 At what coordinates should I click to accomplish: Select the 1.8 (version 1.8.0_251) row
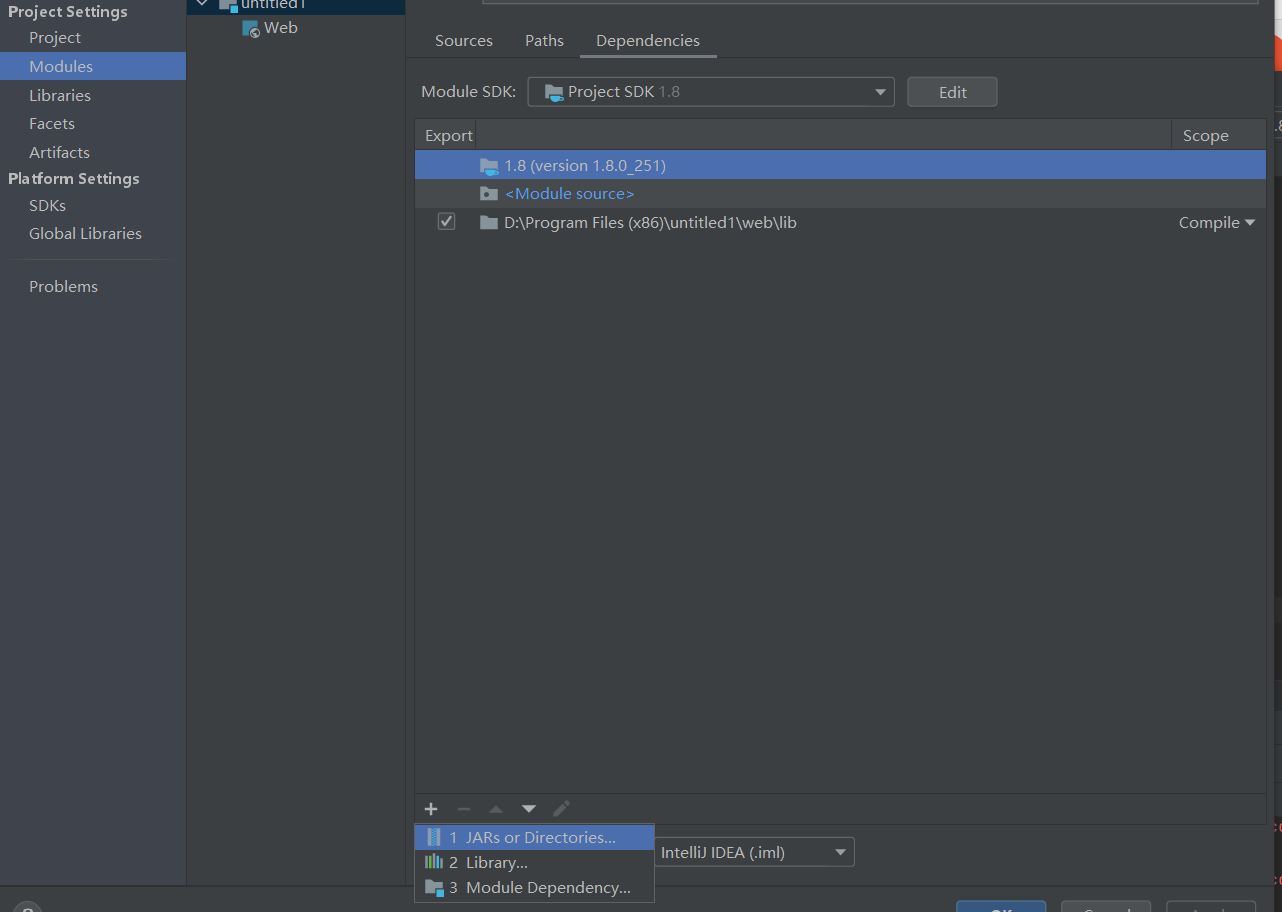point(840,165)
